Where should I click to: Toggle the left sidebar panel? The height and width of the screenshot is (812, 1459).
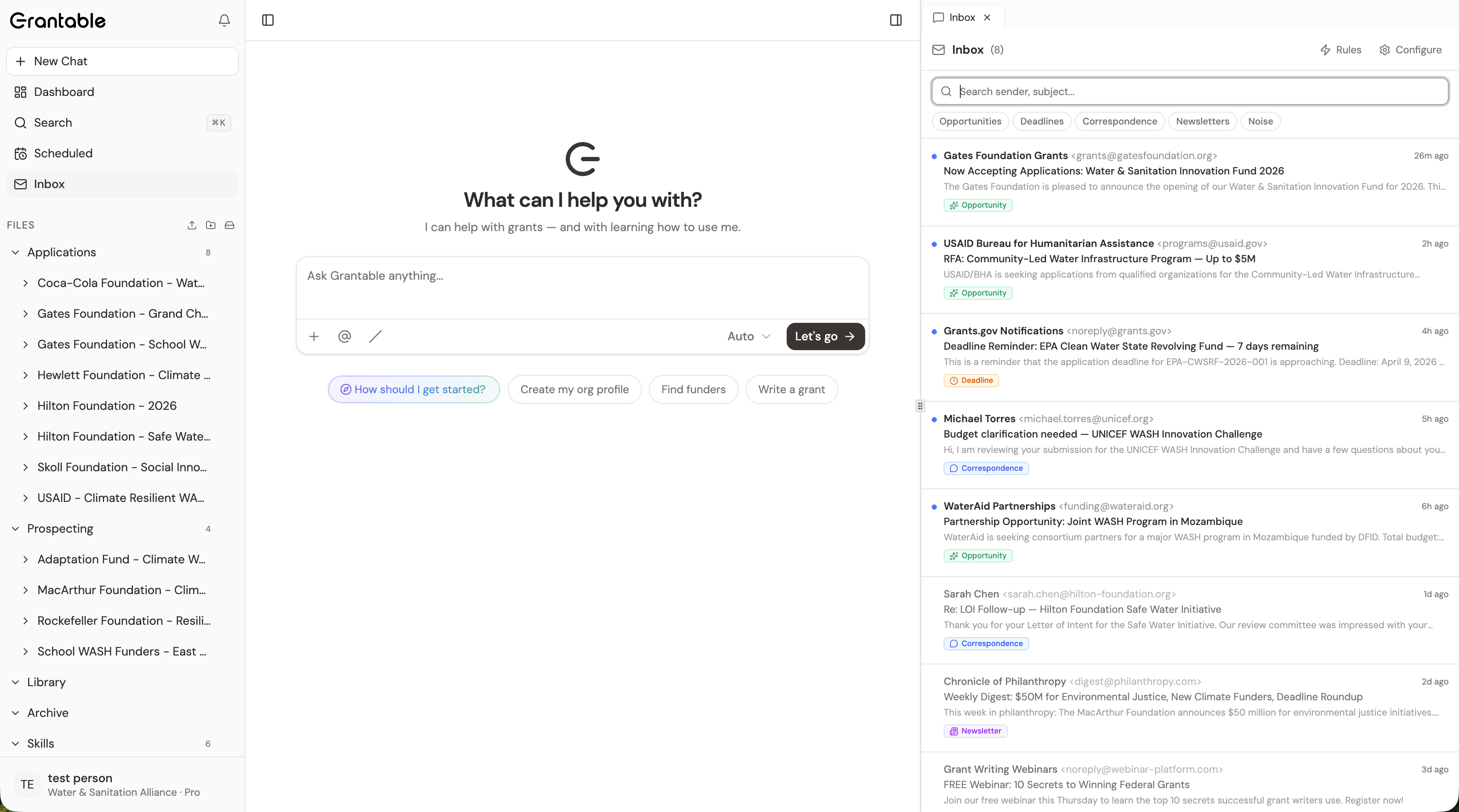coord(267,20)
